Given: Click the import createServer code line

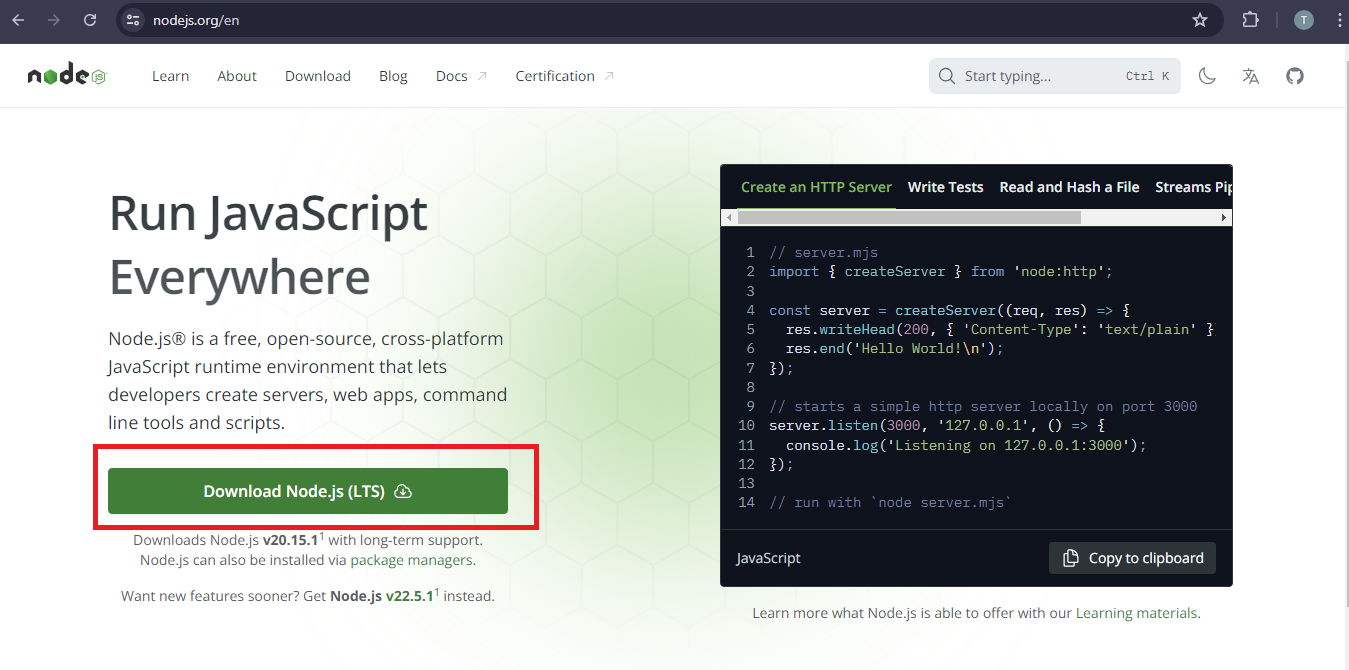Looking at the screenshot, I should click(941, 271).
